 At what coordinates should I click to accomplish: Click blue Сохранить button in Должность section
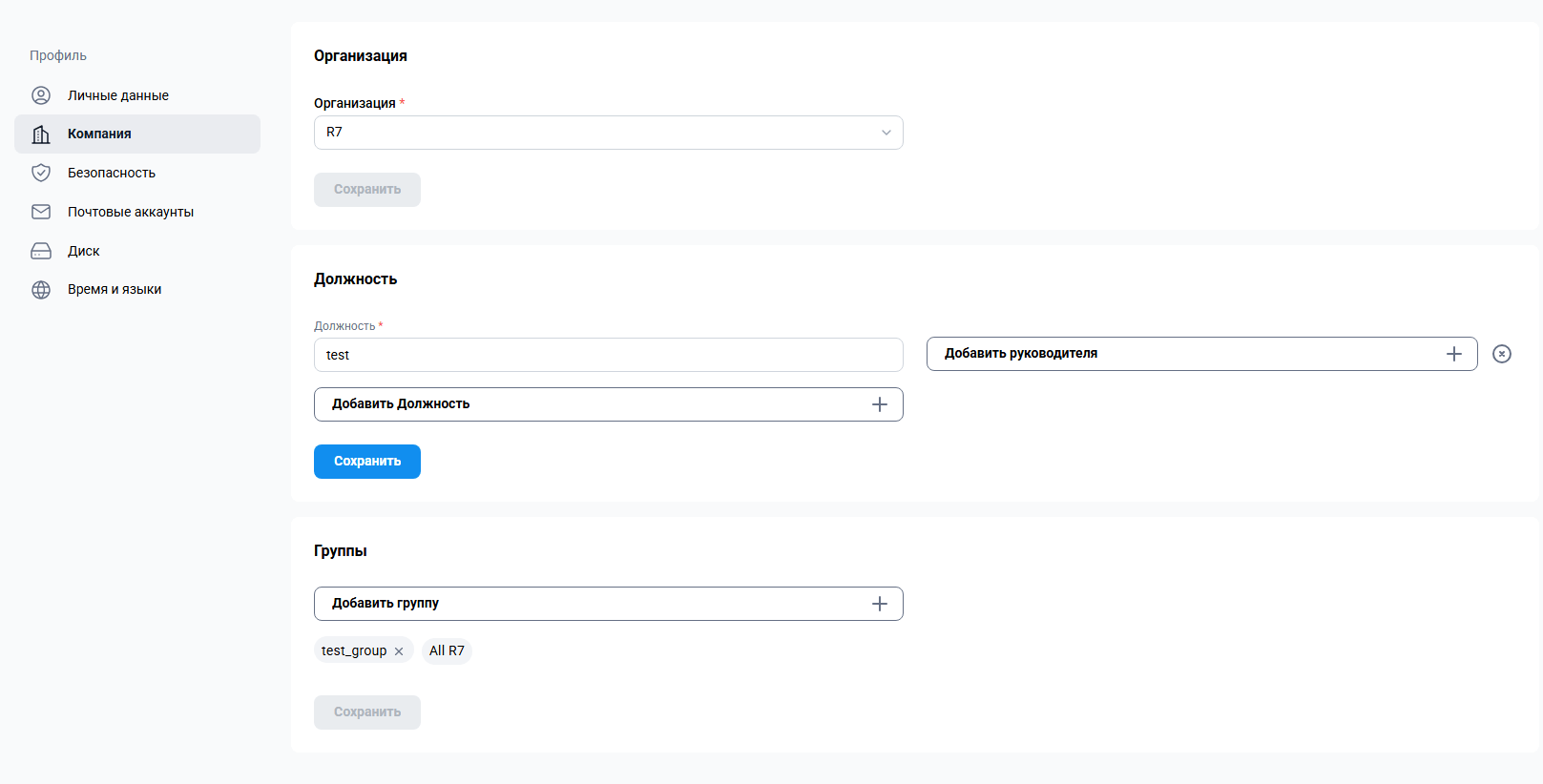[367, 462]
